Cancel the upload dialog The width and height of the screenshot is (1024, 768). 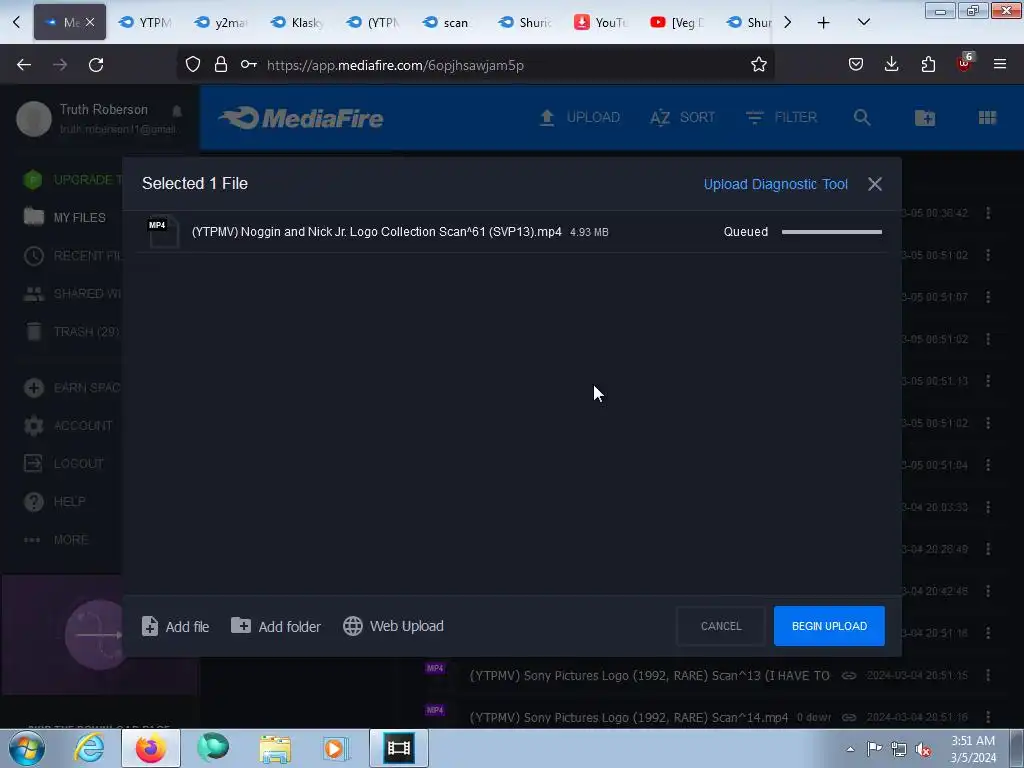pos(721,626)
